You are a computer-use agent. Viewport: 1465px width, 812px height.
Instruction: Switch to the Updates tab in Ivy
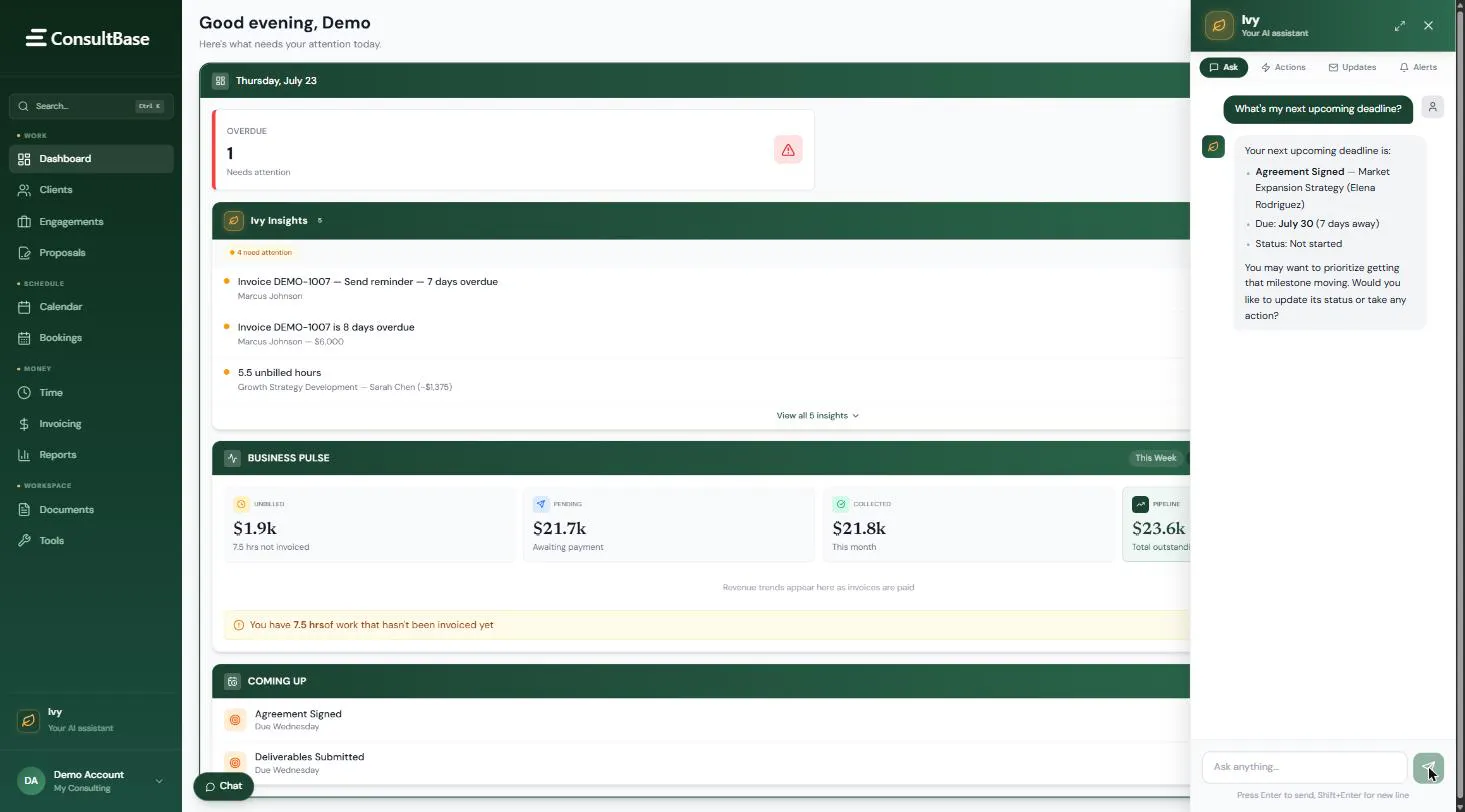1352,67
